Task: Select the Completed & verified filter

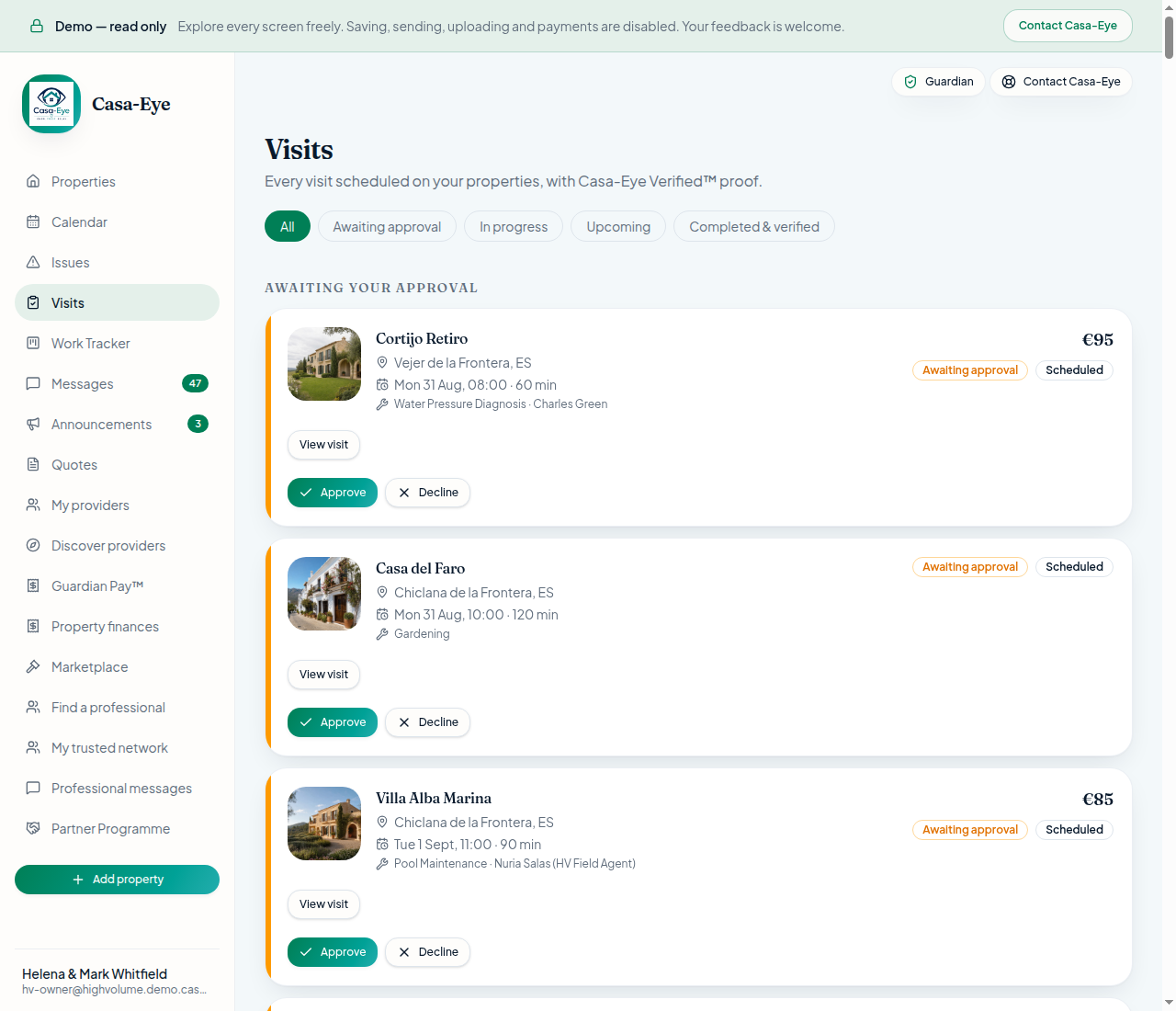Action: pos(754,227)
